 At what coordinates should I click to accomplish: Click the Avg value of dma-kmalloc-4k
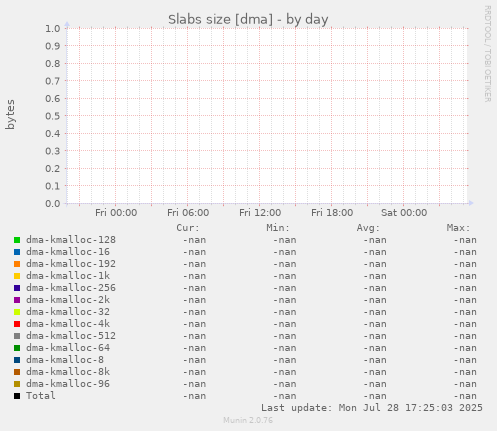tap(375, 324)
